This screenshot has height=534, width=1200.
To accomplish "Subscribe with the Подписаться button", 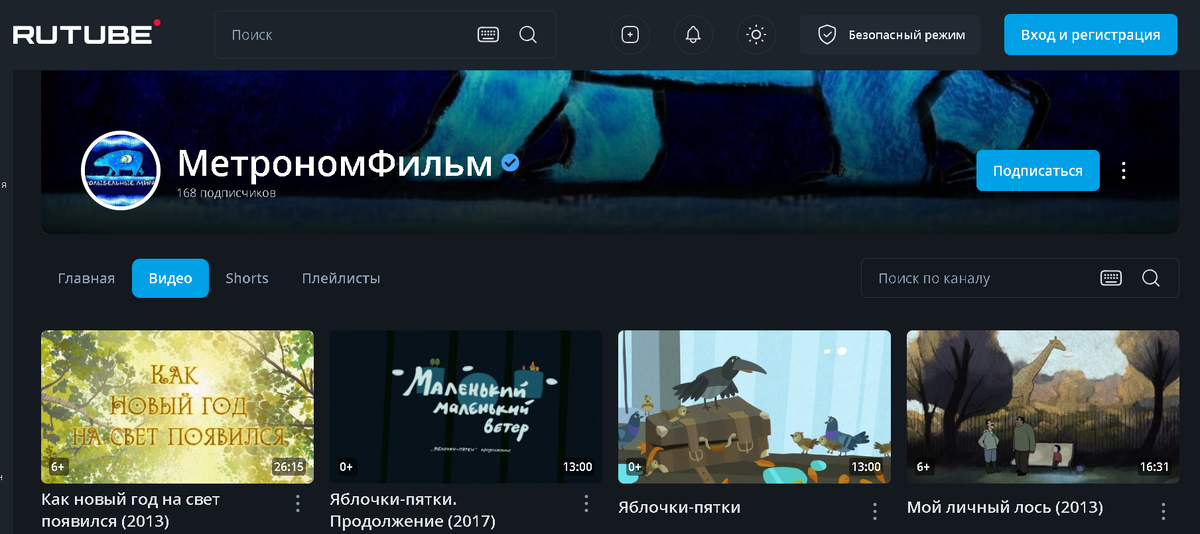I will 1038,170.
